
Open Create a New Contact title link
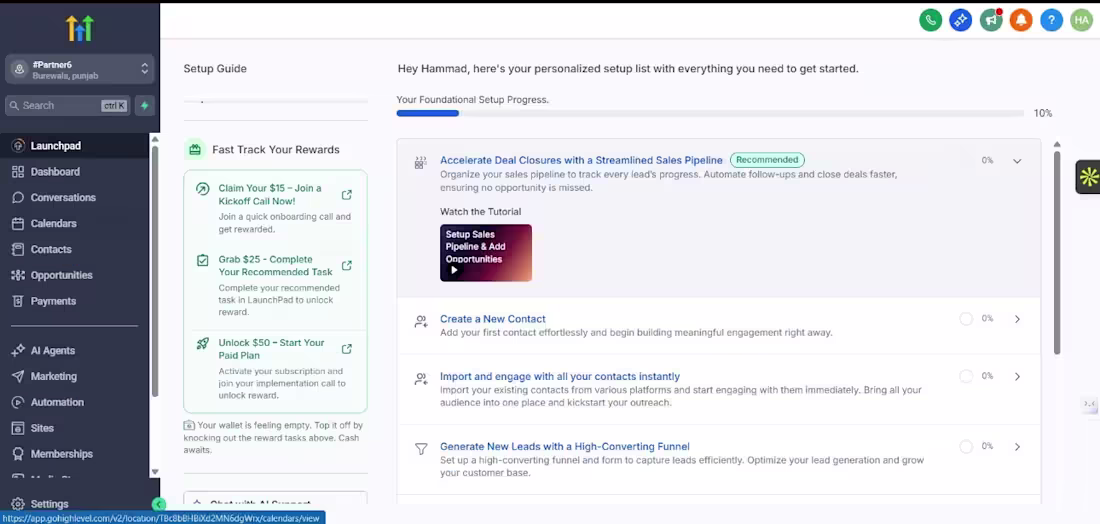click(492, 318)
